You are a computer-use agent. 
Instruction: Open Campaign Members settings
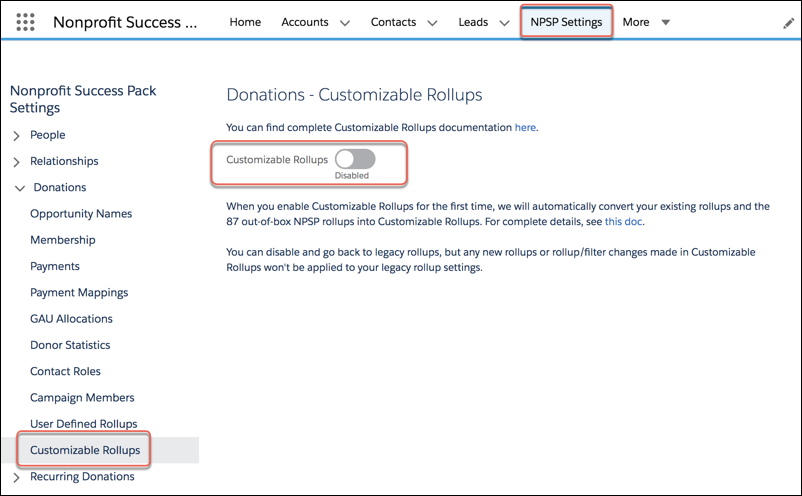tap(82, 398)
